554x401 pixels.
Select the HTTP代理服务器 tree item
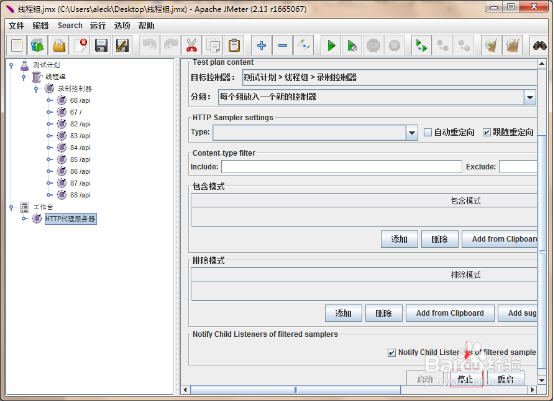click(x=71, y=219)
